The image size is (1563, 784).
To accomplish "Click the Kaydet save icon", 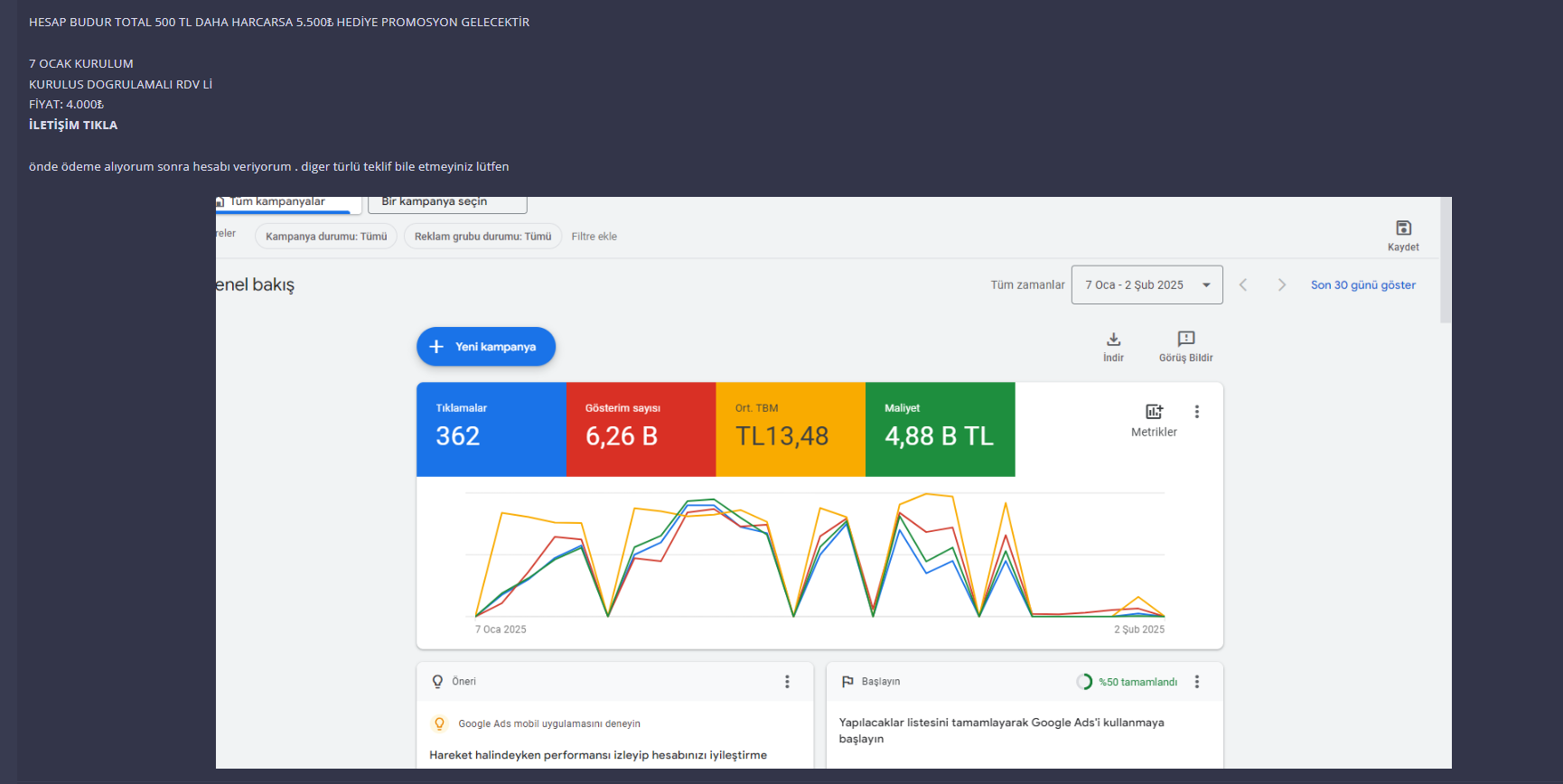I will pyautogui.click(x=1403, y=228).
